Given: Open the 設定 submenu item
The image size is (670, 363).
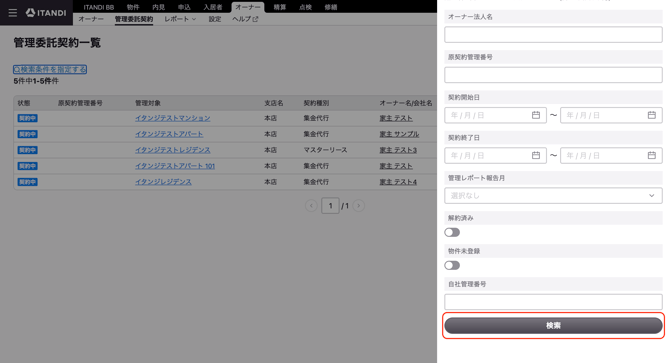Looking at the screenshot, I should tap(215, 19).
